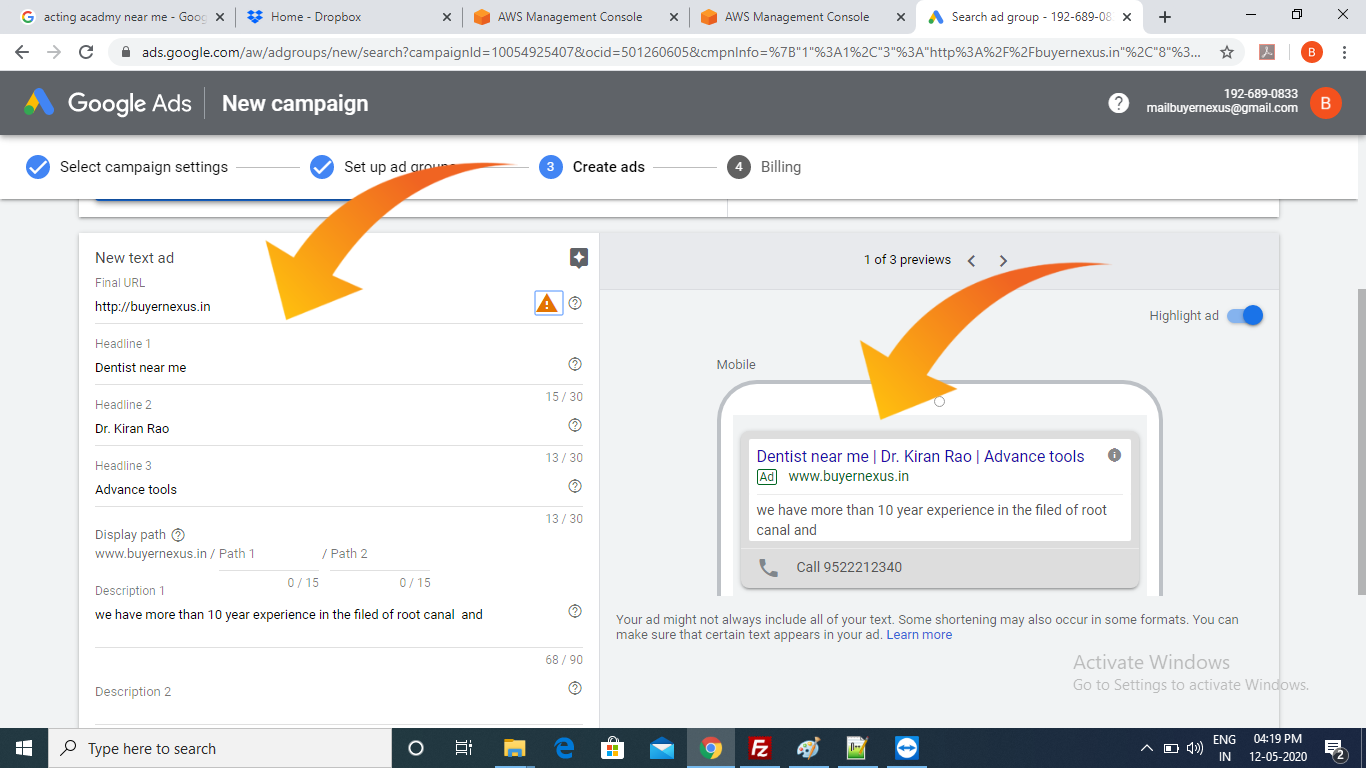
Task: Open new browser tab with plus icon
Action: (x=1165, y=17)
